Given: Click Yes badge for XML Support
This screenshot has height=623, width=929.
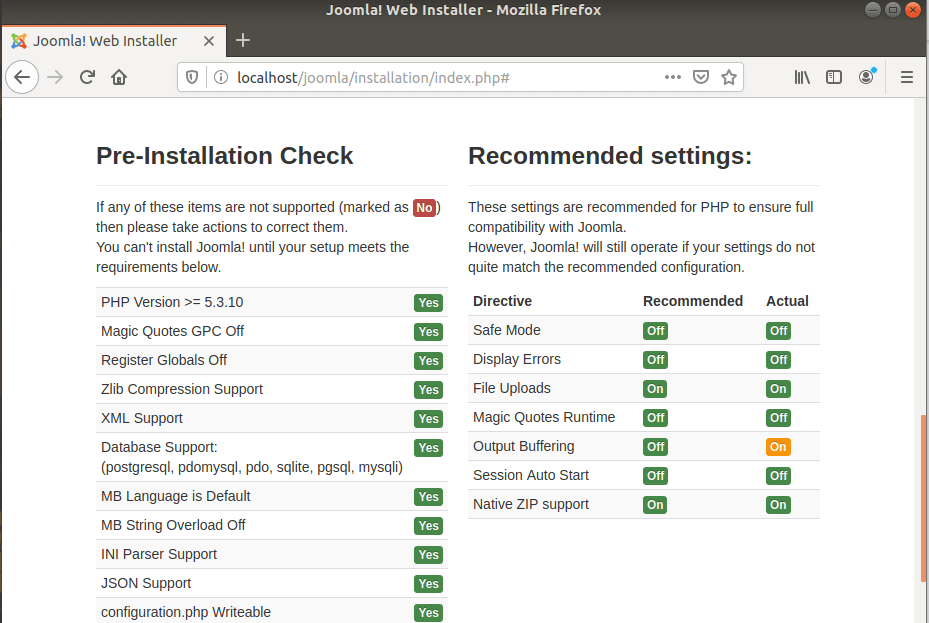Looking at the screenshot, I should (x=428, y=419).
